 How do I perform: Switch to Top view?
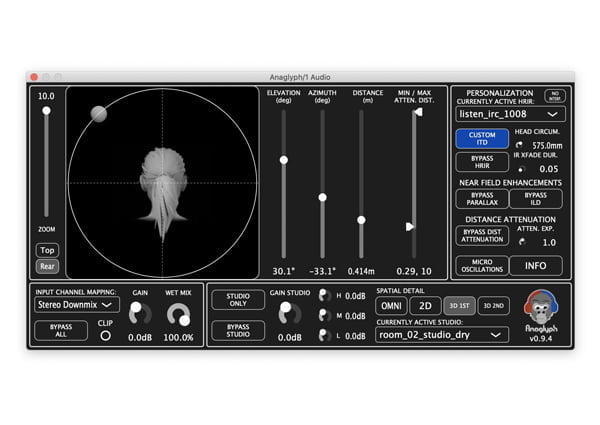(x=47, y=250)
